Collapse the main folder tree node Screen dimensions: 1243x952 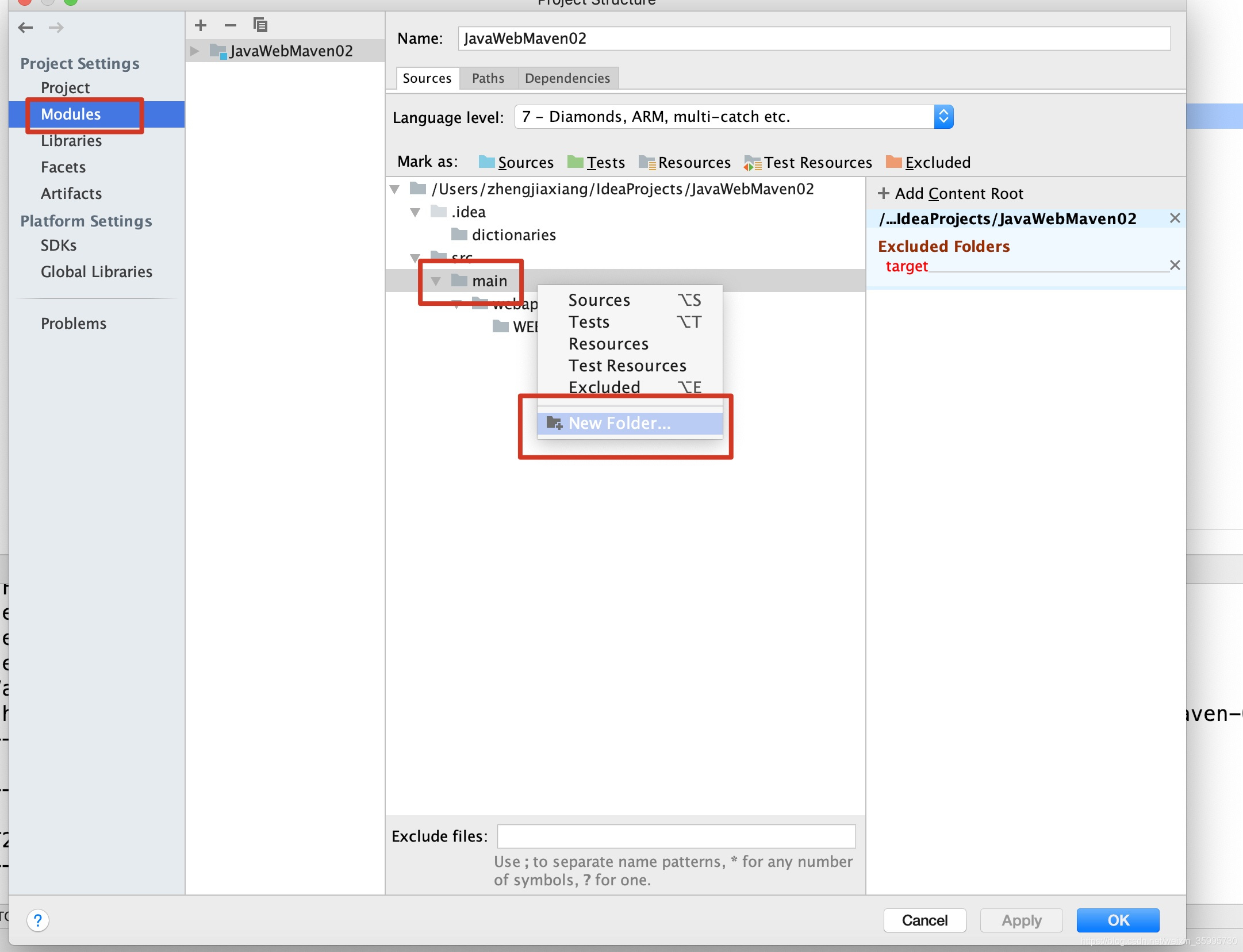pos(436,281)
